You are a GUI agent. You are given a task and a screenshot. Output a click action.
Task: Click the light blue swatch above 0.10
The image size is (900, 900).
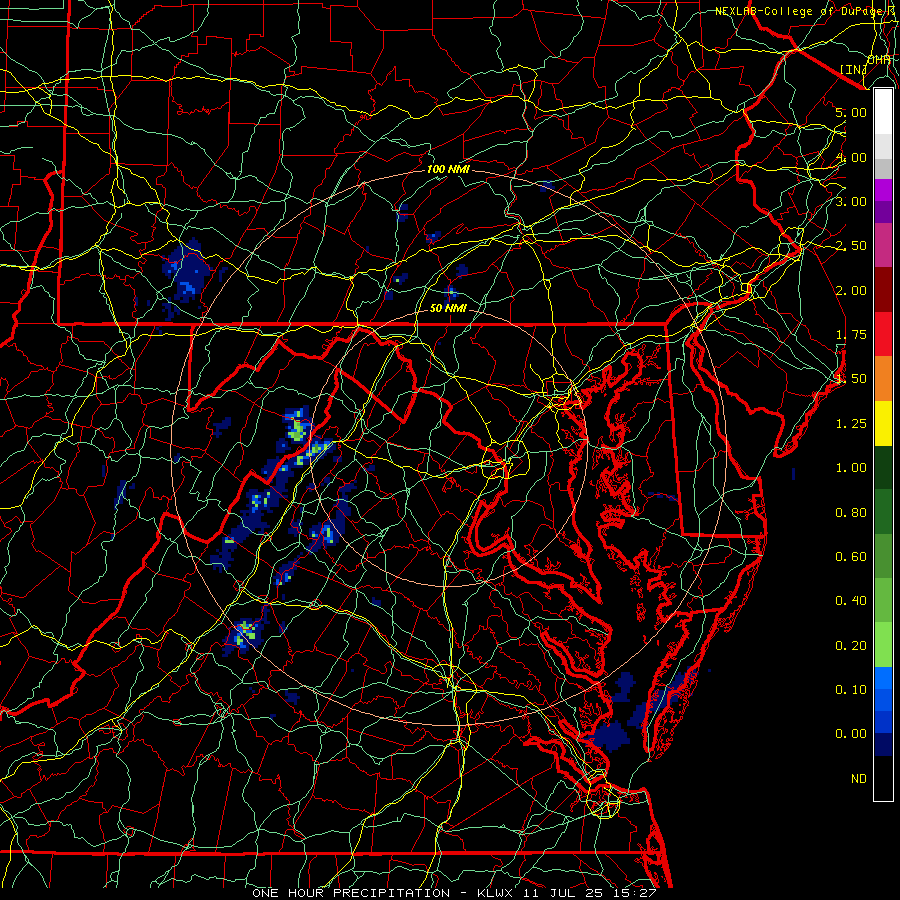point(883,678)
